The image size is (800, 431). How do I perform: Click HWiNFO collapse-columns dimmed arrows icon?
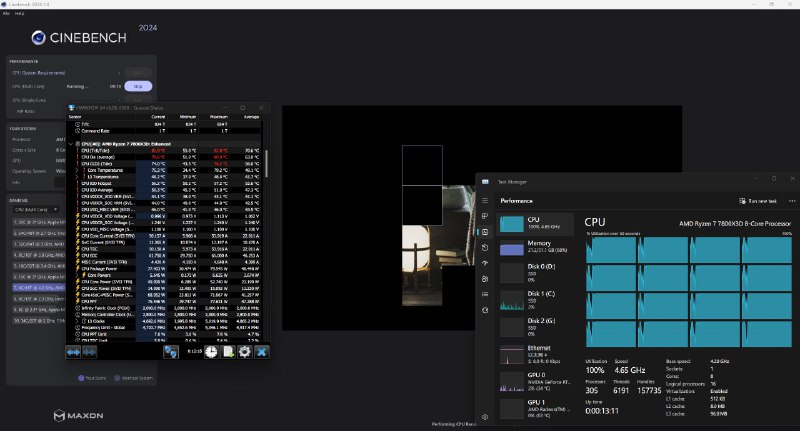click(x=89, y=352)
